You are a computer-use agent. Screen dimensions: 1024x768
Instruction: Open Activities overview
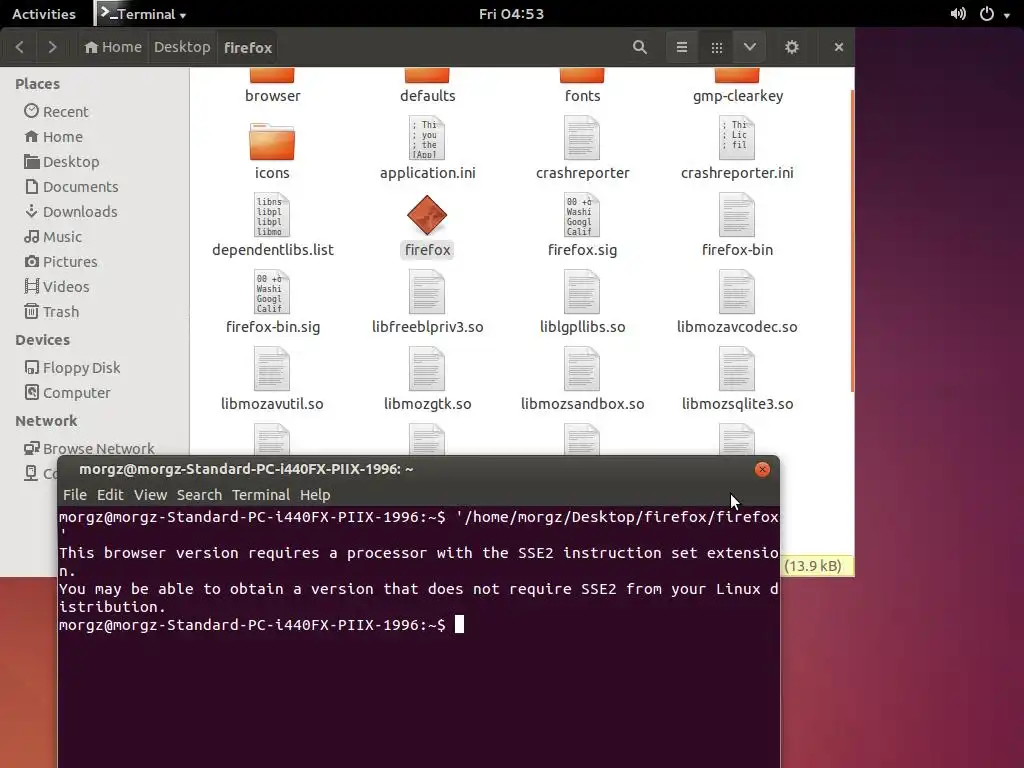(44, 14)
